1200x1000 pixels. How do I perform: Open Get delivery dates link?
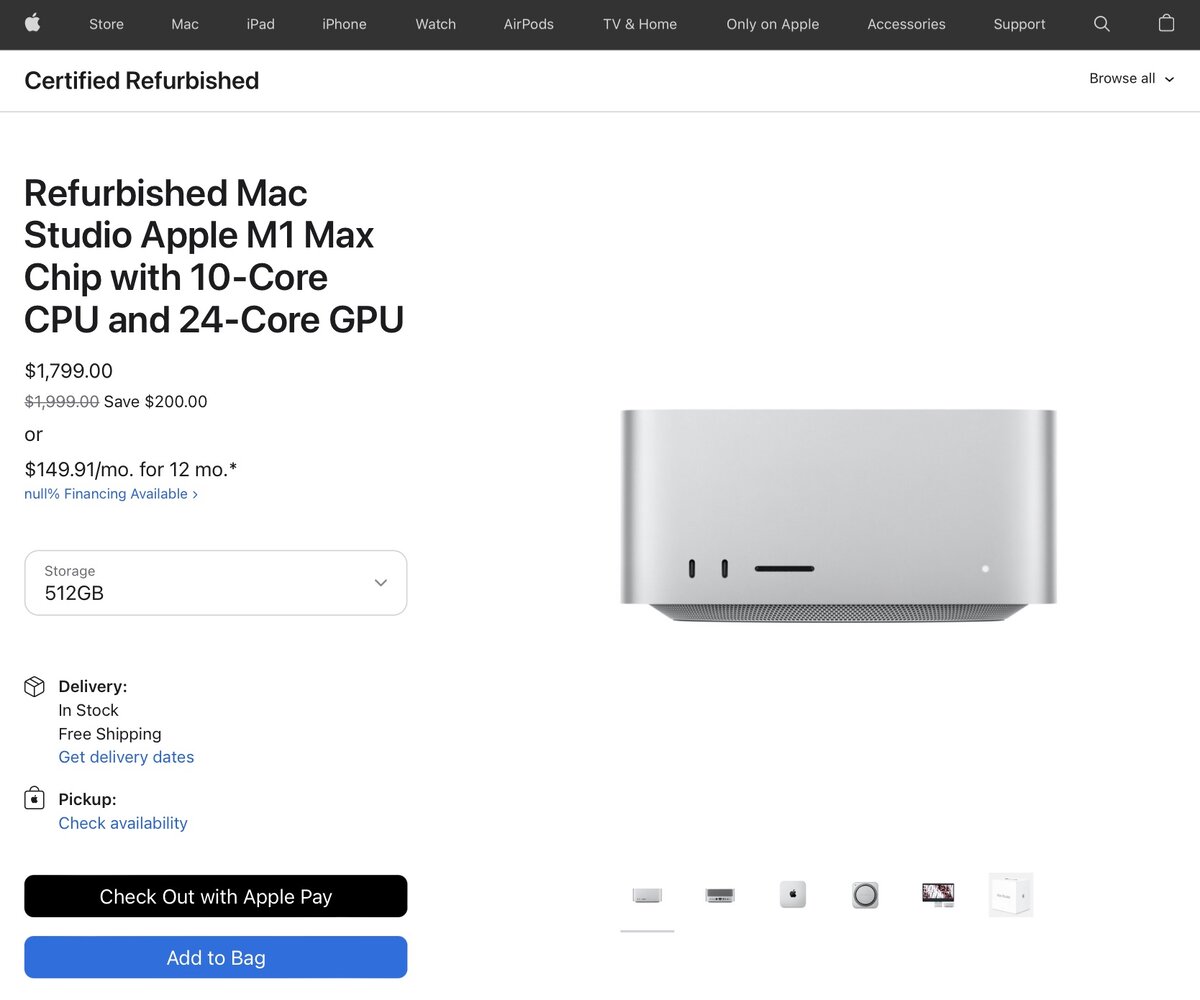pyautogui.click(x=126, y=757)
